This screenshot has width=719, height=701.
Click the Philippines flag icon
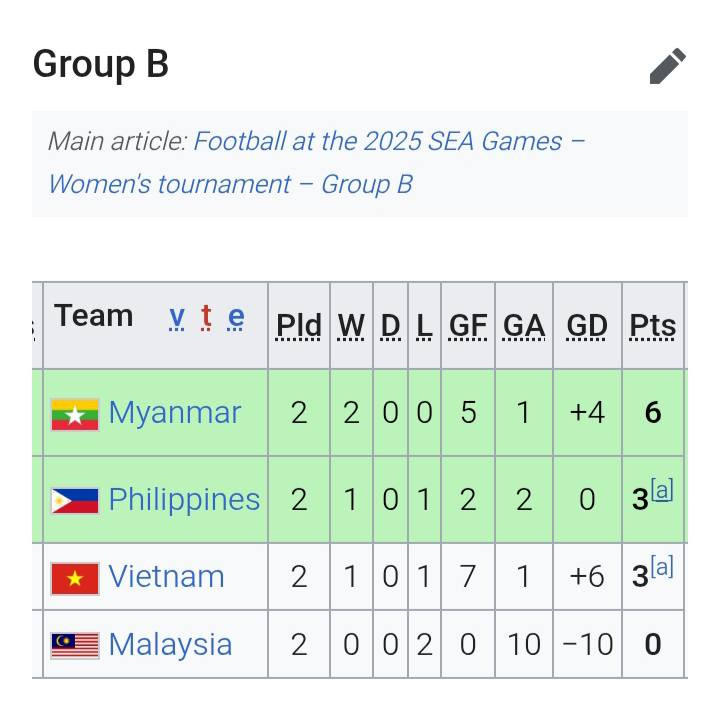[x=75, y=500]
